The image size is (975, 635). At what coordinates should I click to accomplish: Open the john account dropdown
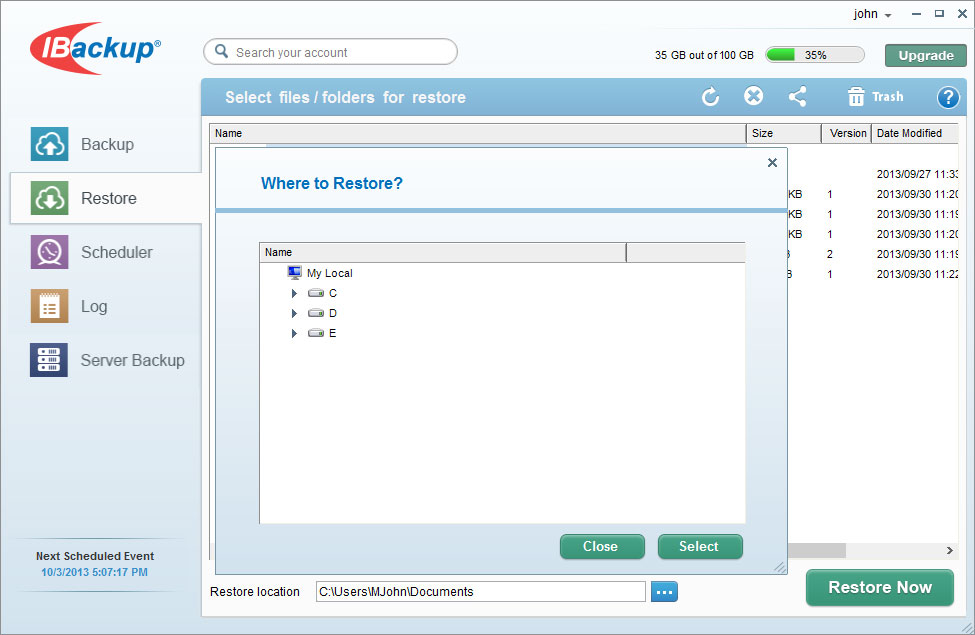pyautogui.click(x=871, y=14)
